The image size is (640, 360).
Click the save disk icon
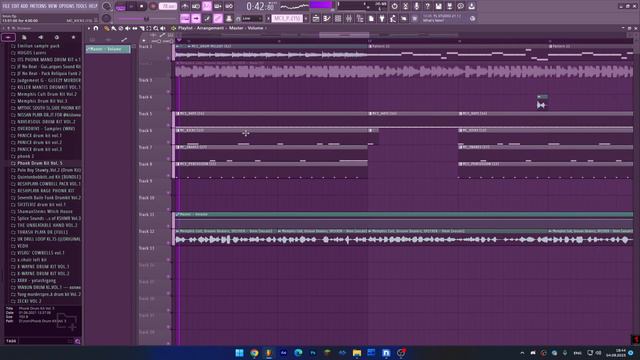tap(438, 6)
